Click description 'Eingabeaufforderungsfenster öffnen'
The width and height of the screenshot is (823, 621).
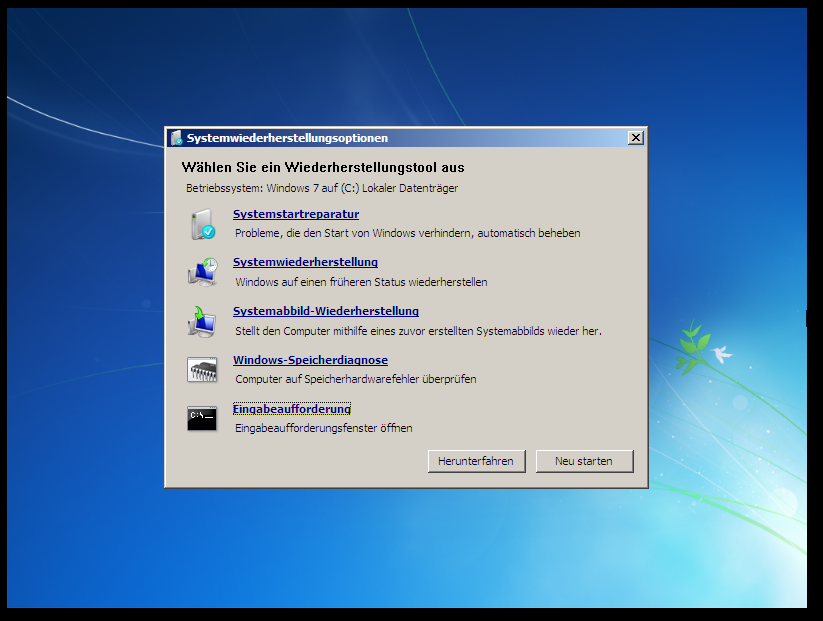tap(324, 428)
